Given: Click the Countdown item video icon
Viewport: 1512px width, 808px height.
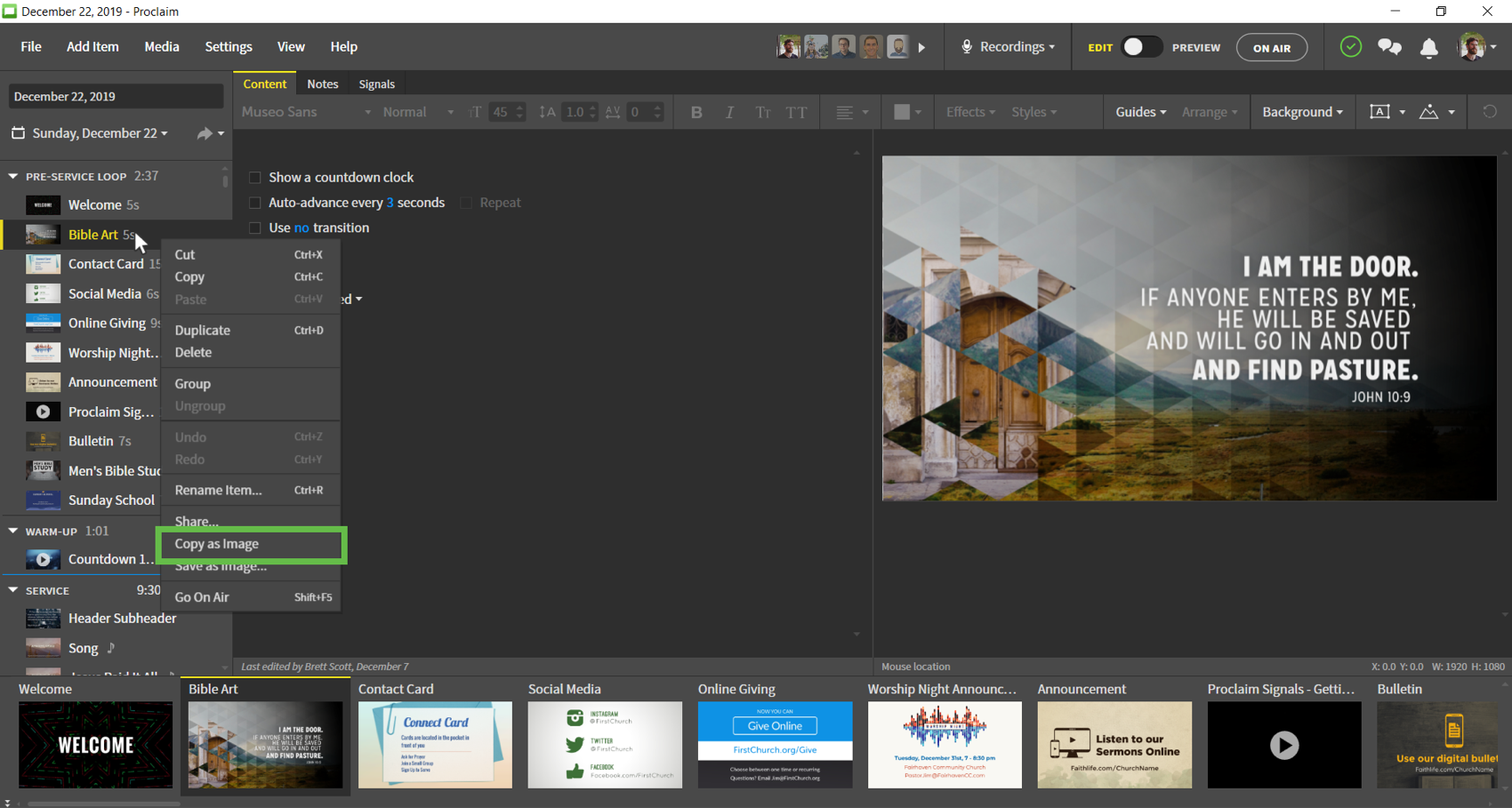Looking at the screenshot, I should pyautogui.click(x=43, y=559).
